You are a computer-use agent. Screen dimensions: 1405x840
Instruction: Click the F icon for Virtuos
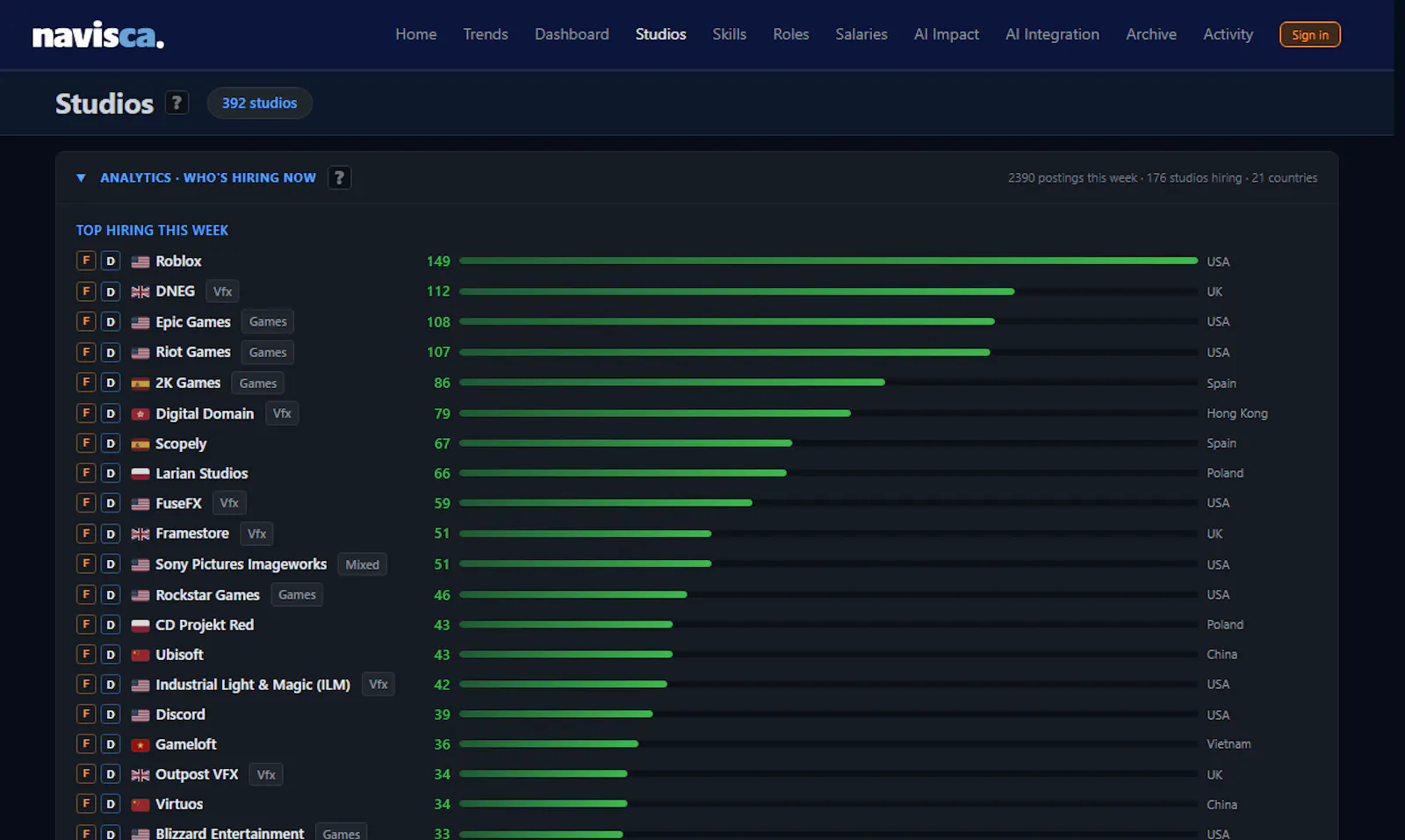(86, 803)
